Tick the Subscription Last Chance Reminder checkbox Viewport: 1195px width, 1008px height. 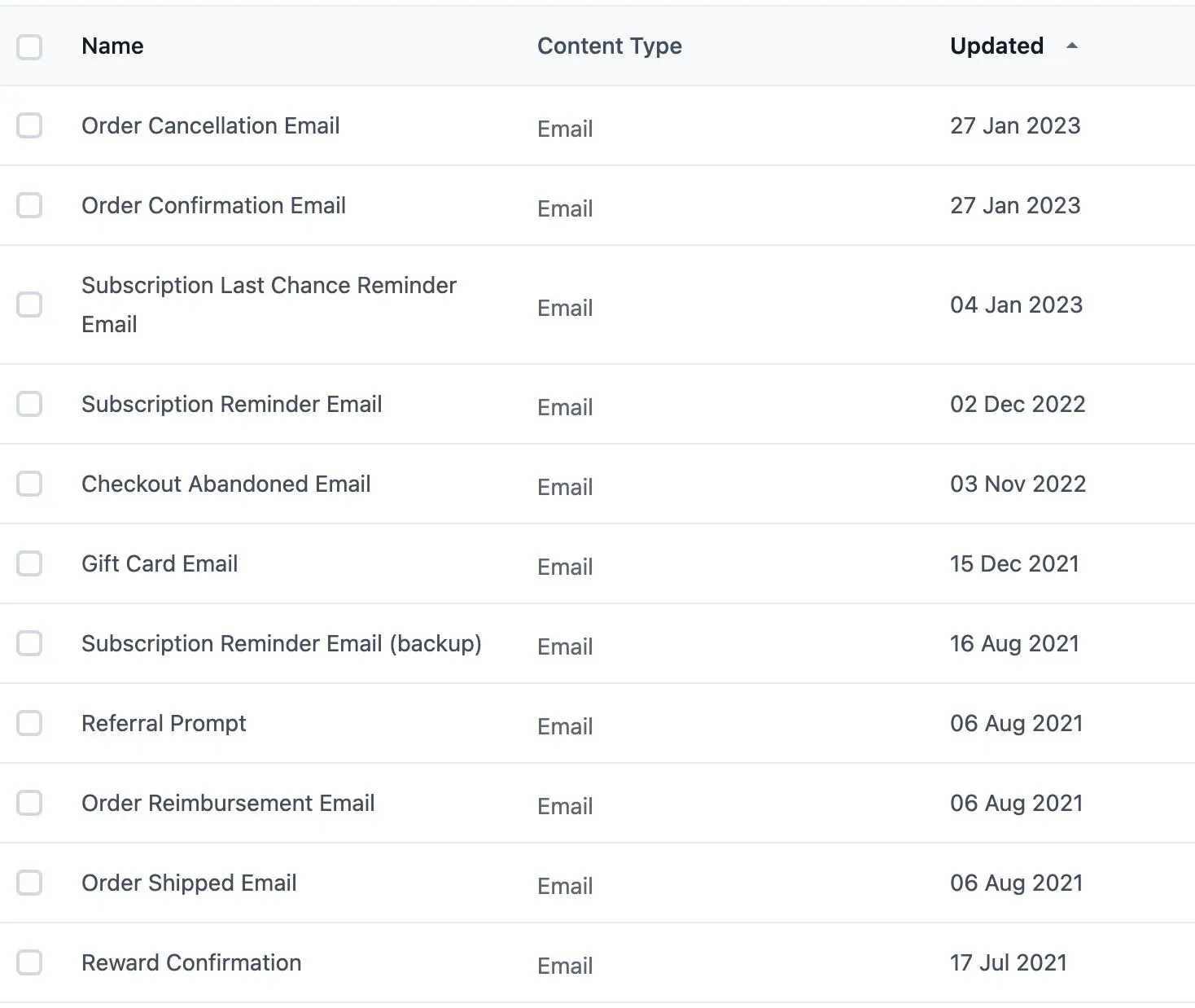[x=29, y=305]
